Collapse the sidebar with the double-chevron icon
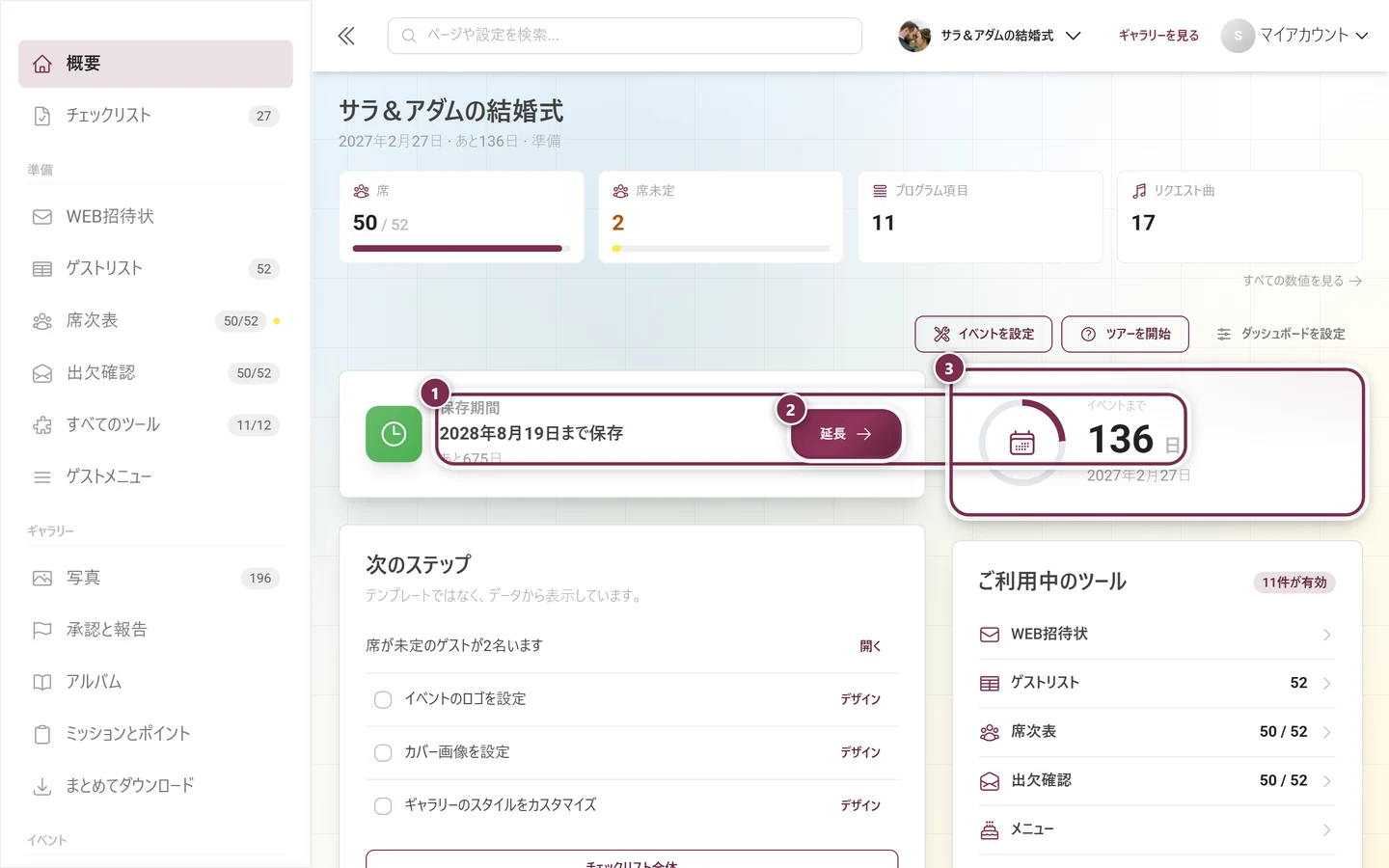1389x868 pixels. 346,36
